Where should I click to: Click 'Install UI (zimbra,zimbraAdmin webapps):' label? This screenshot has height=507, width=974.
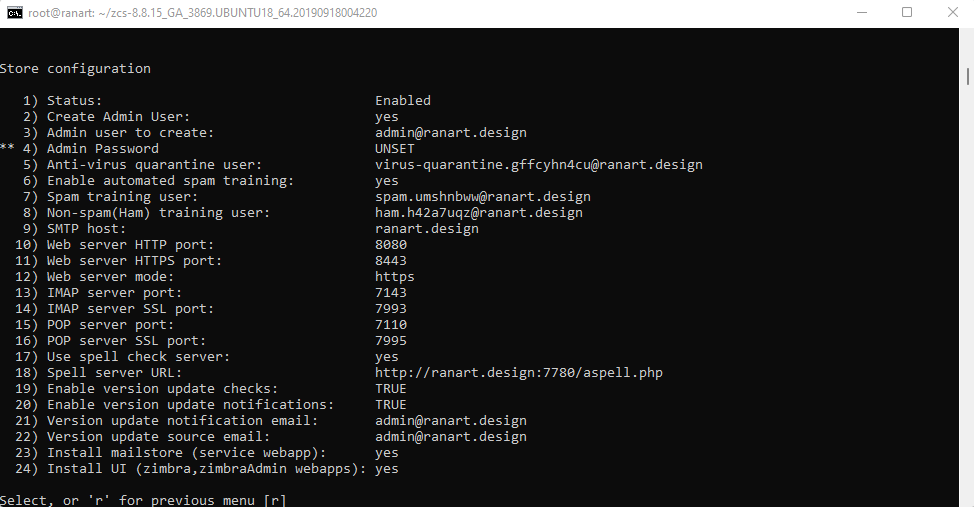[206, 469]
